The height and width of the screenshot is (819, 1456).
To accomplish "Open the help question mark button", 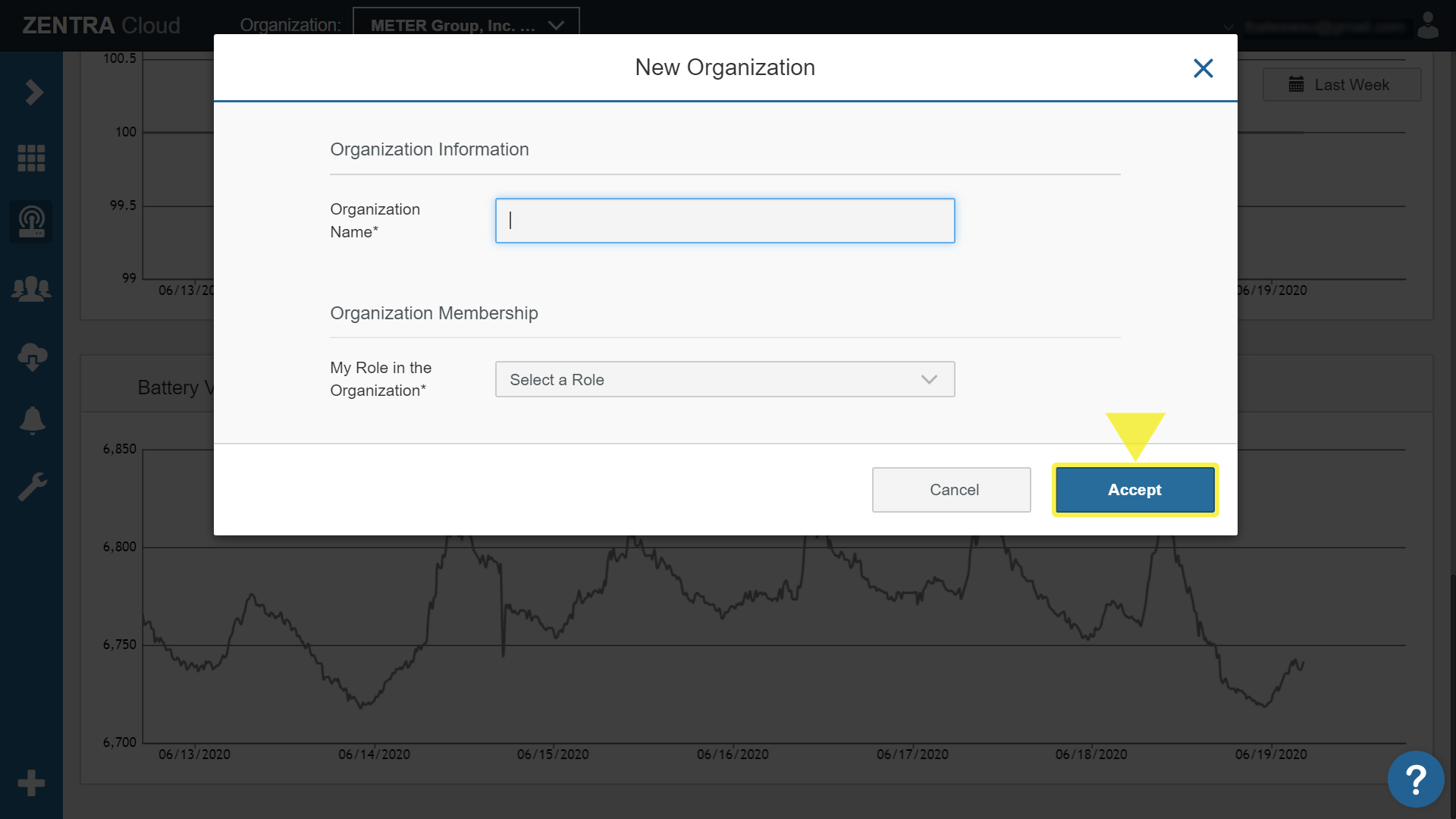I will click(x=1415, y=779).
